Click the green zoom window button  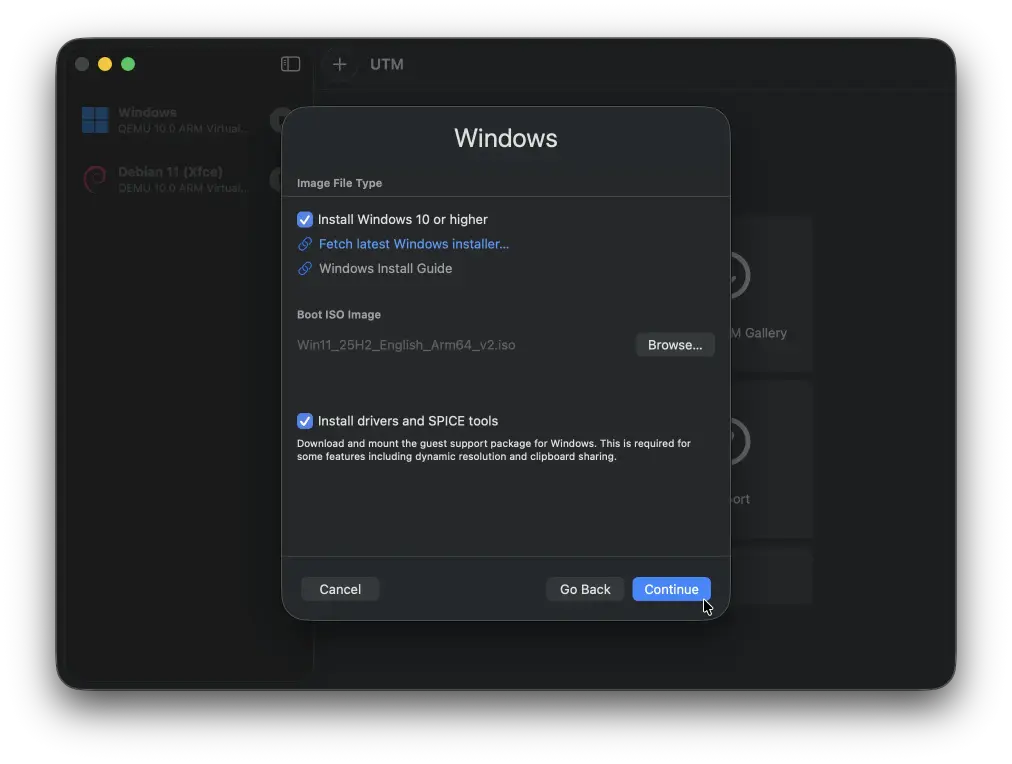coord(128,64)
